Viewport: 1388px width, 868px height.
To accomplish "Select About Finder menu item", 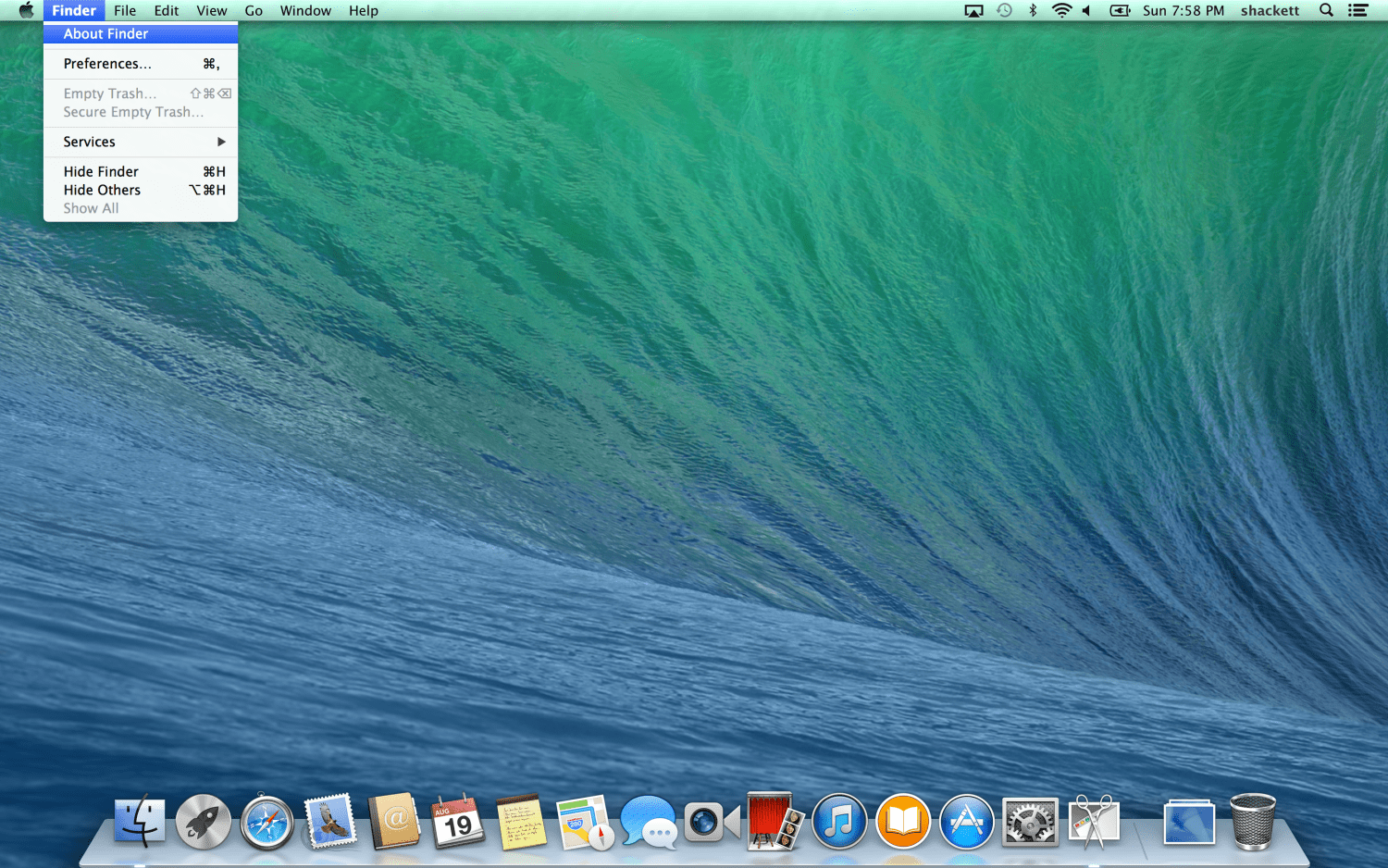I will click(x=141, y=34).
